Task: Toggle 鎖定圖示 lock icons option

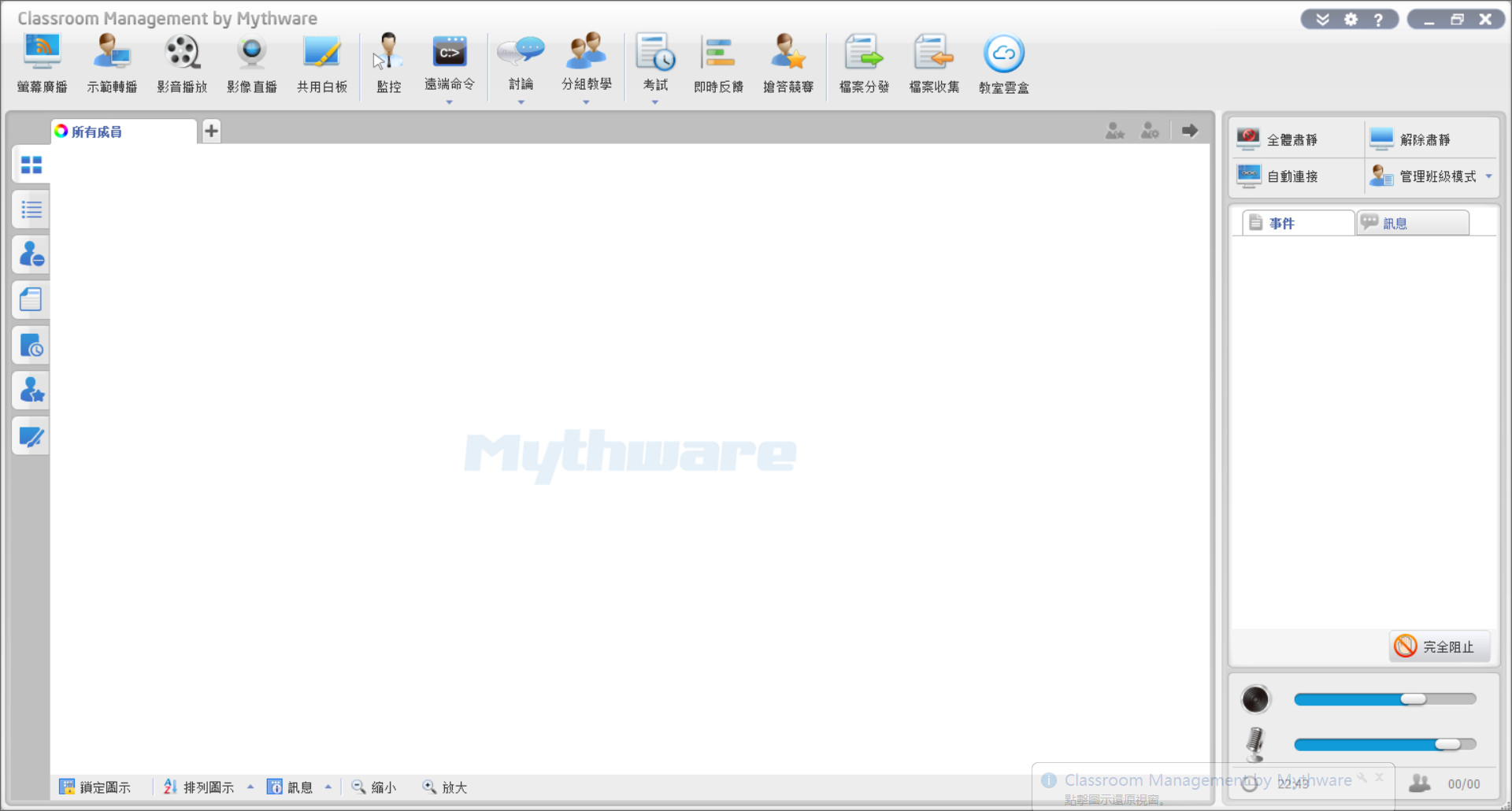Action: tap(95, 787)
